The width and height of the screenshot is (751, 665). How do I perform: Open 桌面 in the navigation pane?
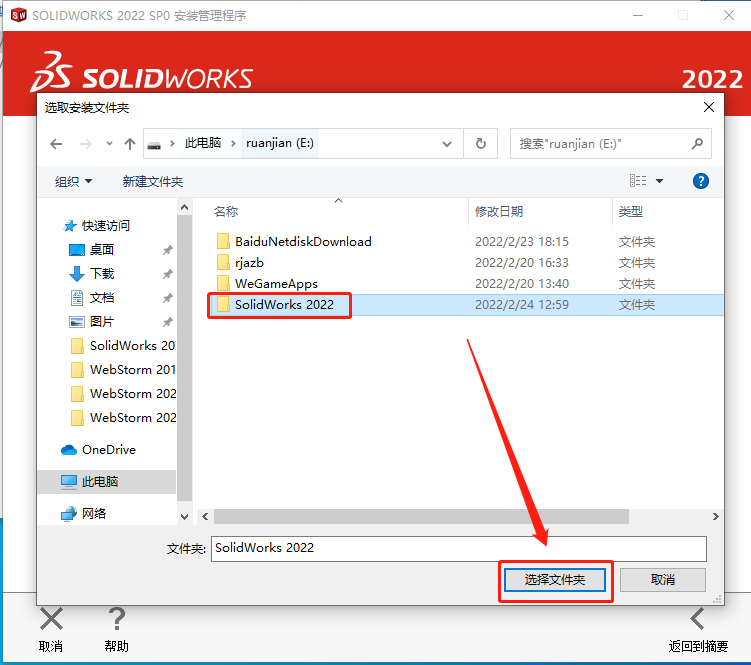click(x=102, y=250)
